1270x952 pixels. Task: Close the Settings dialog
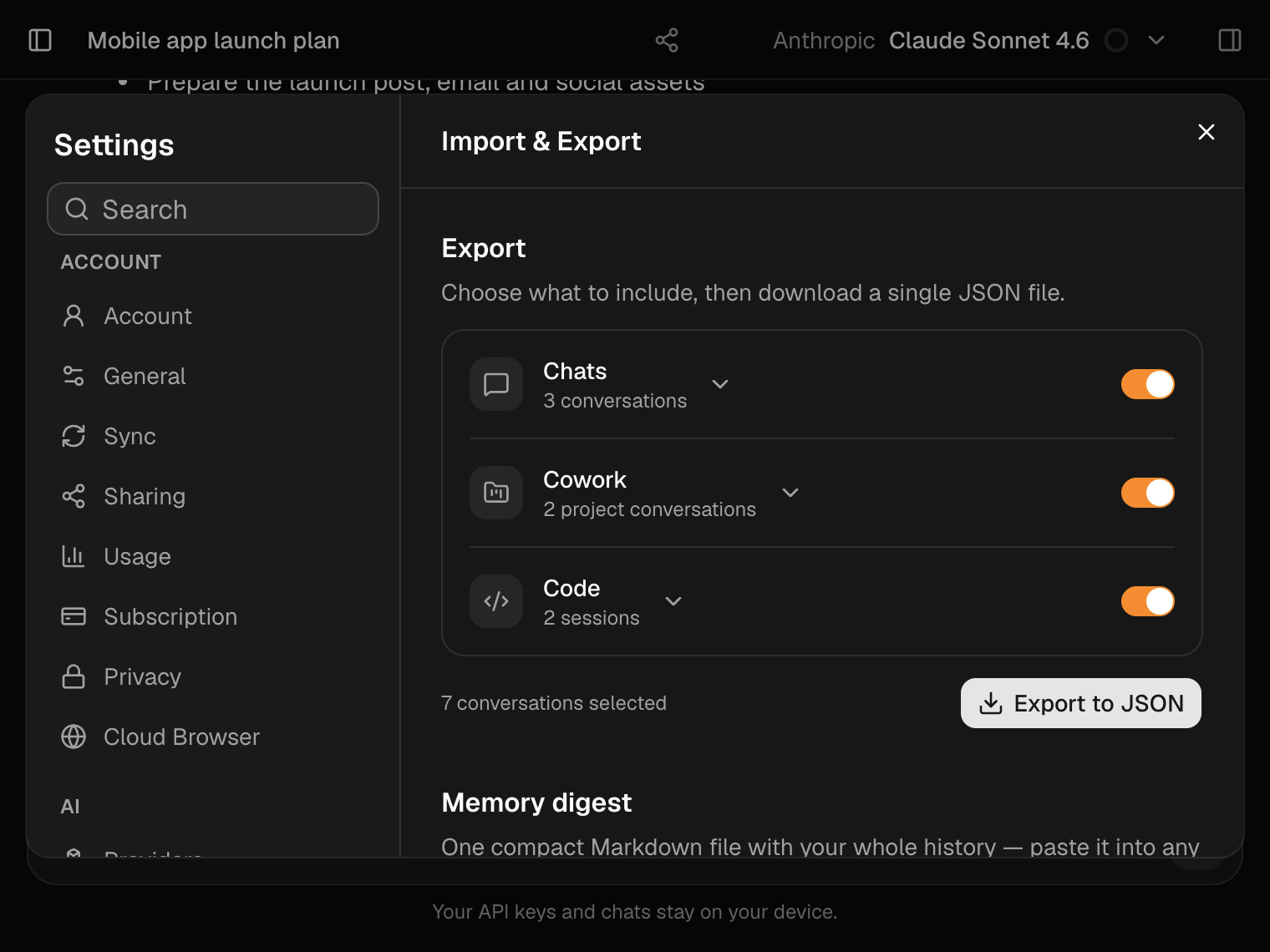[x=1206, y=132]
